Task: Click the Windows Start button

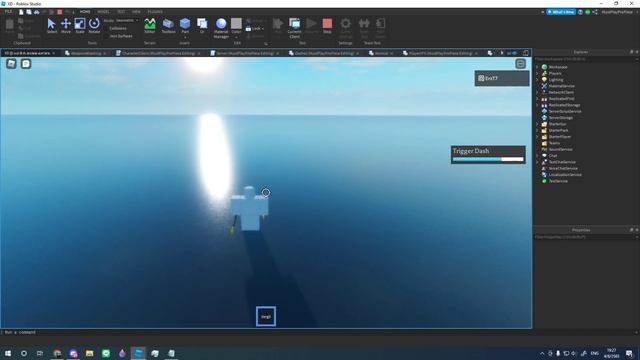Action: (x=8, y=353)
